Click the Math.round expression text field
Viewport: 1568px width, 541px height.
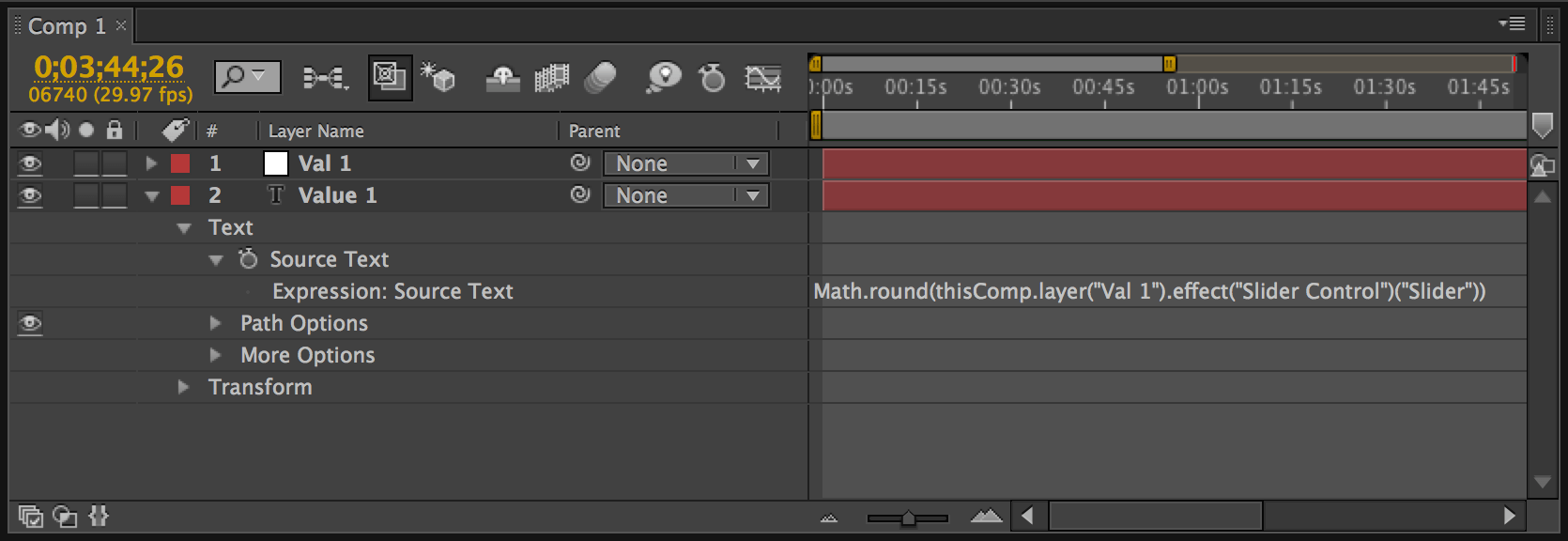coord(1149,291)
